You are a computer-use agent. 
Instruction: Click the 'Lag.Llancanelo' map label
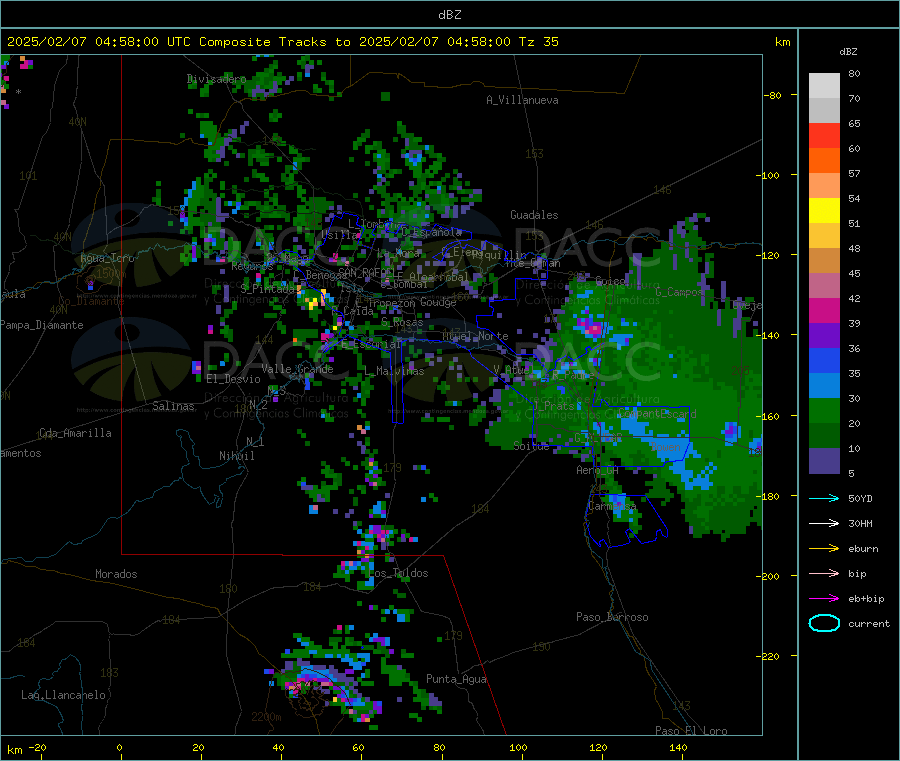pos(63,695)
